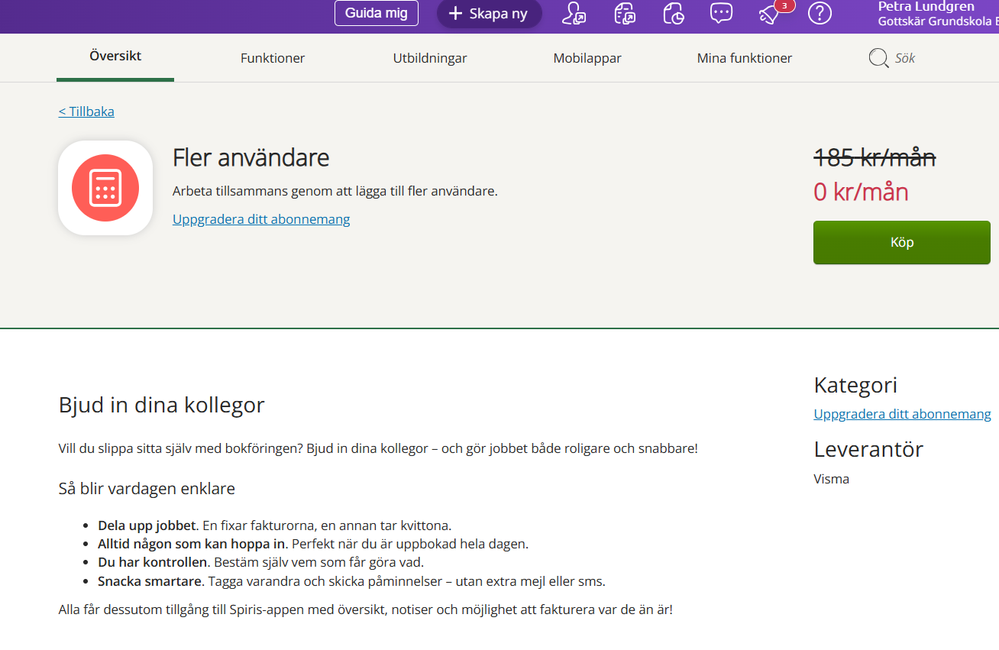999x650 pixels.
Task: Open Skapa ny from the top bar
Action: [489, 13]
